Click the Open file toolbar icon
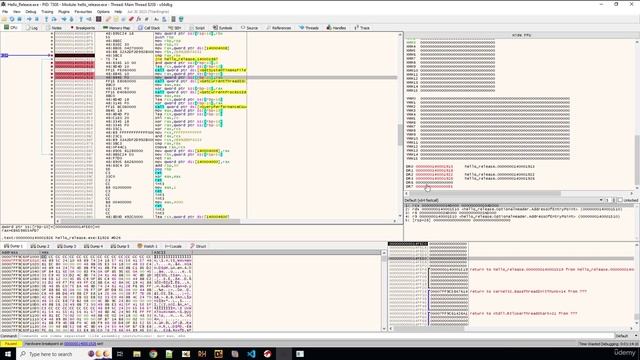Image resolution: width=640 pixels, height=360 pixels. pos(4,19)
